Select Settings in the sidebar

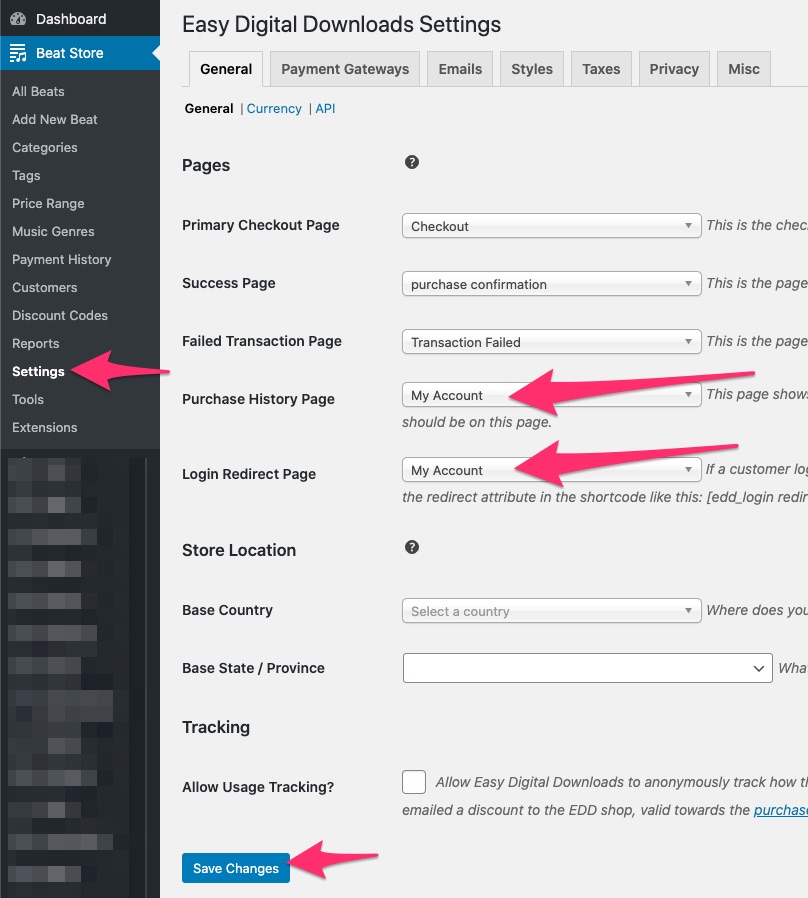pyautogui.click(x=38, y=372)
